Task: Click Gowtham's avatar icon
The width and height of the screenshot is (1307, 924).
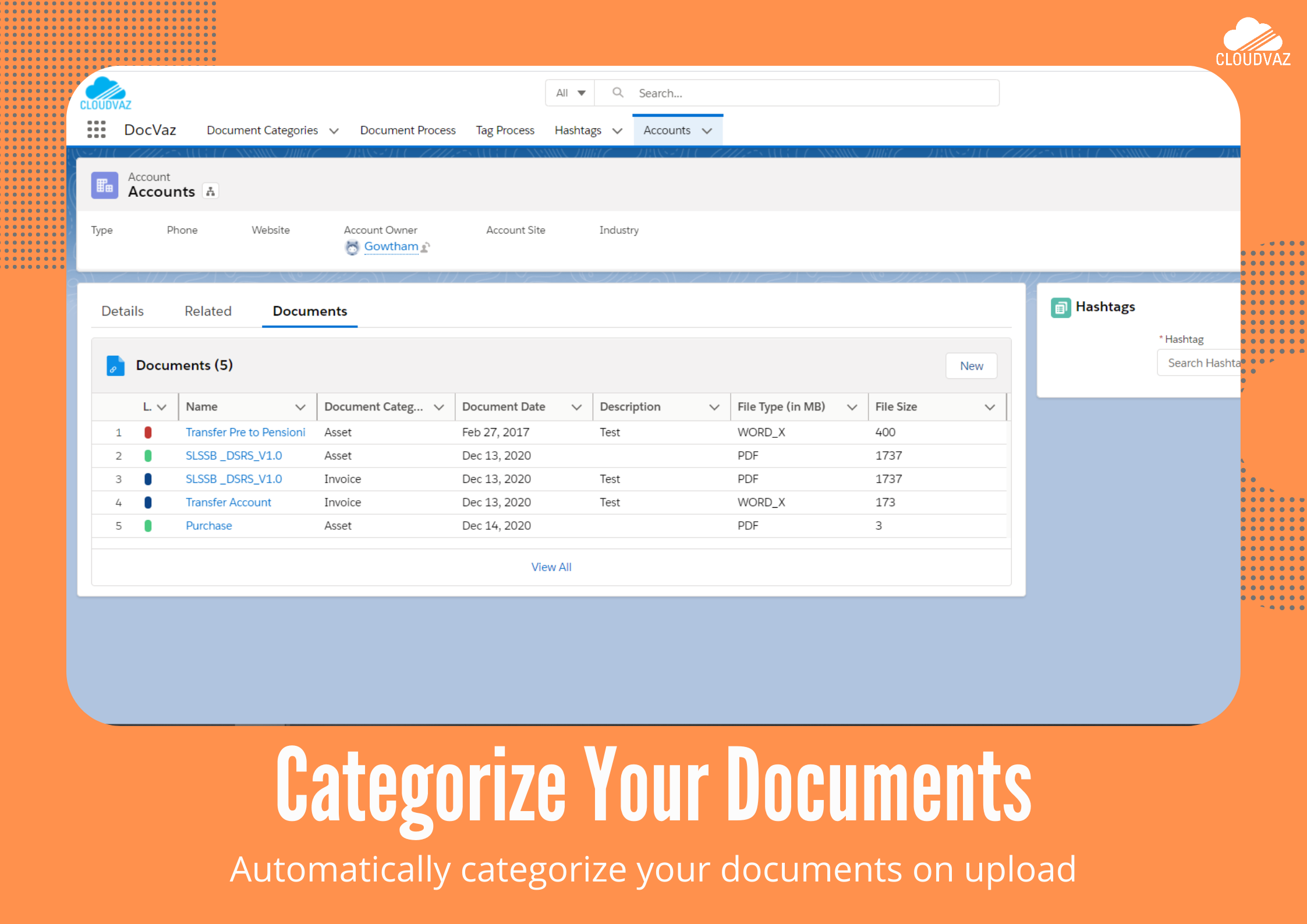Action: [352, 246]
